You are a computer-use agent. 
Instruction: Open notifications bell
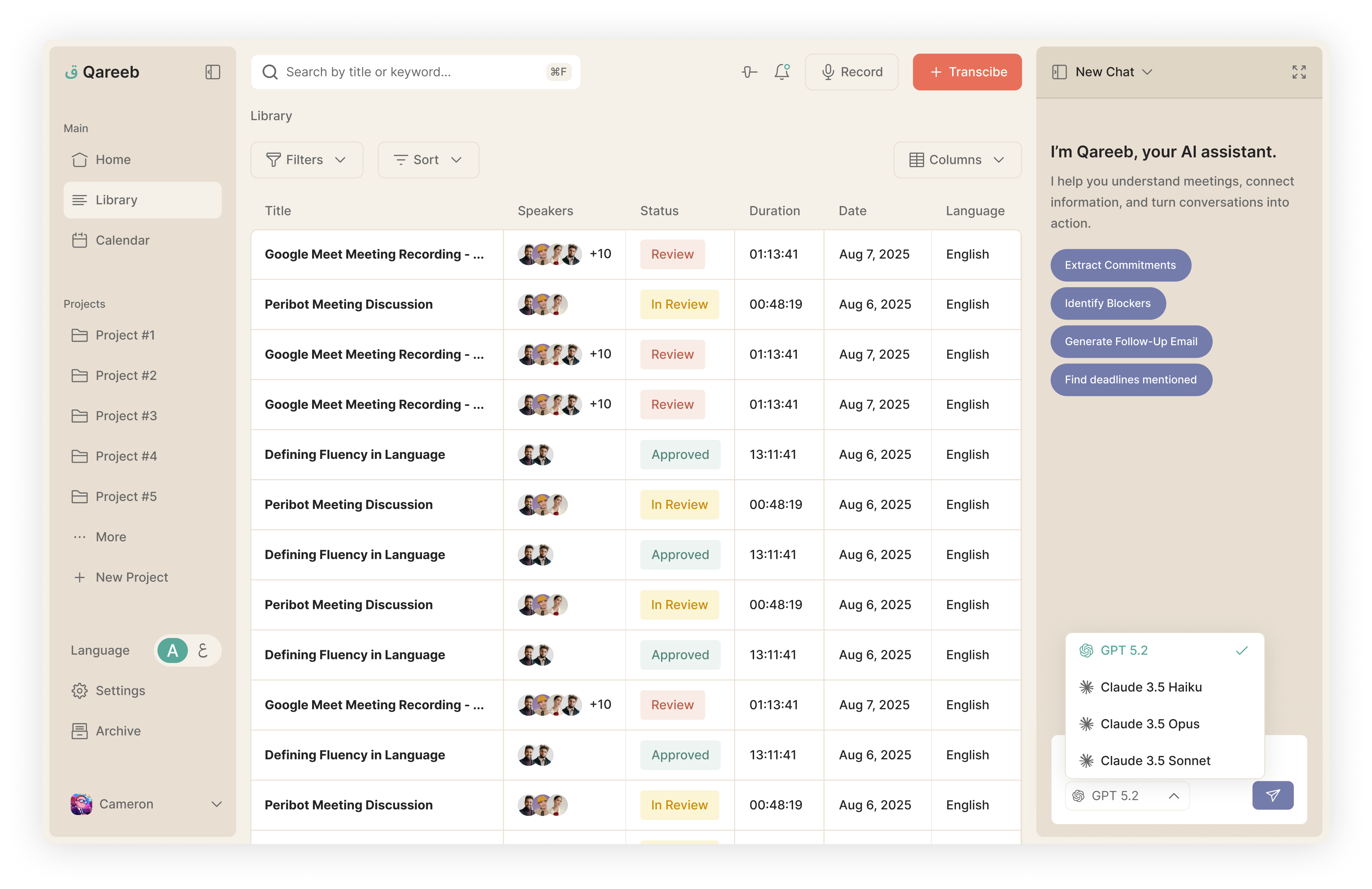[x=782, y=72]
